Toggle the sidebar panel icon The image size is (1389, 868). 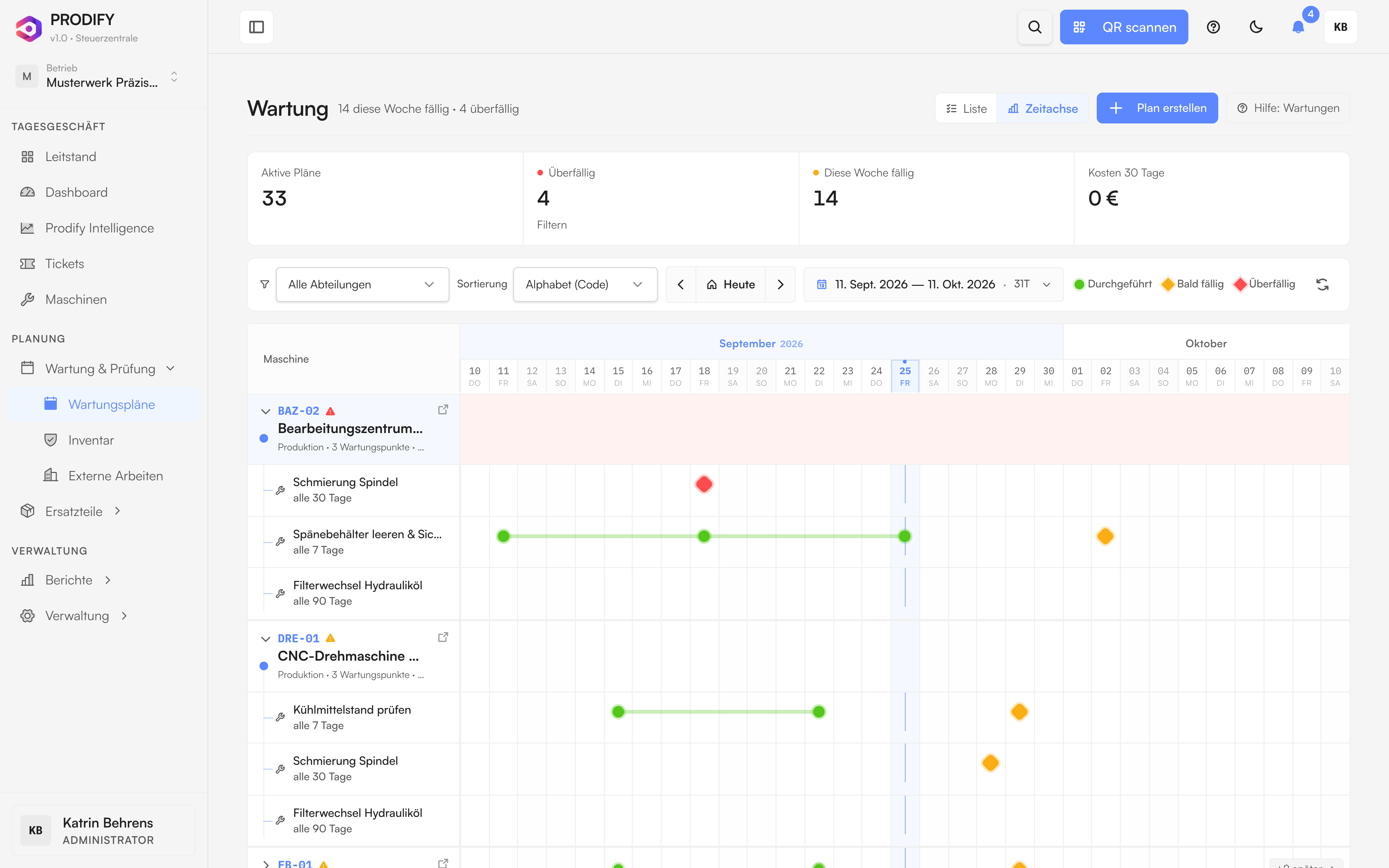click(256, 27)
